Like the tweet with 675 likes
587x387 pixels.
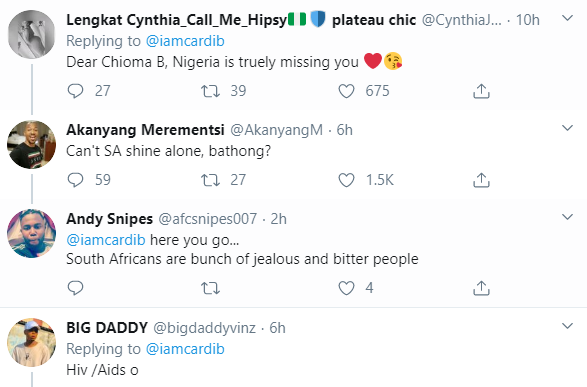346,91
